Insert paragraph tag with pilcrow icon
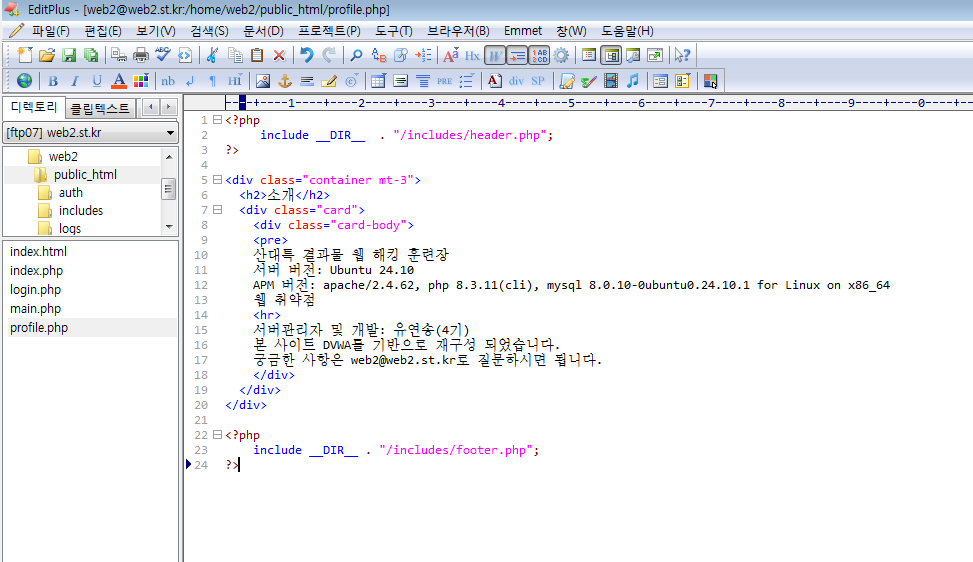 click(212, 81)
